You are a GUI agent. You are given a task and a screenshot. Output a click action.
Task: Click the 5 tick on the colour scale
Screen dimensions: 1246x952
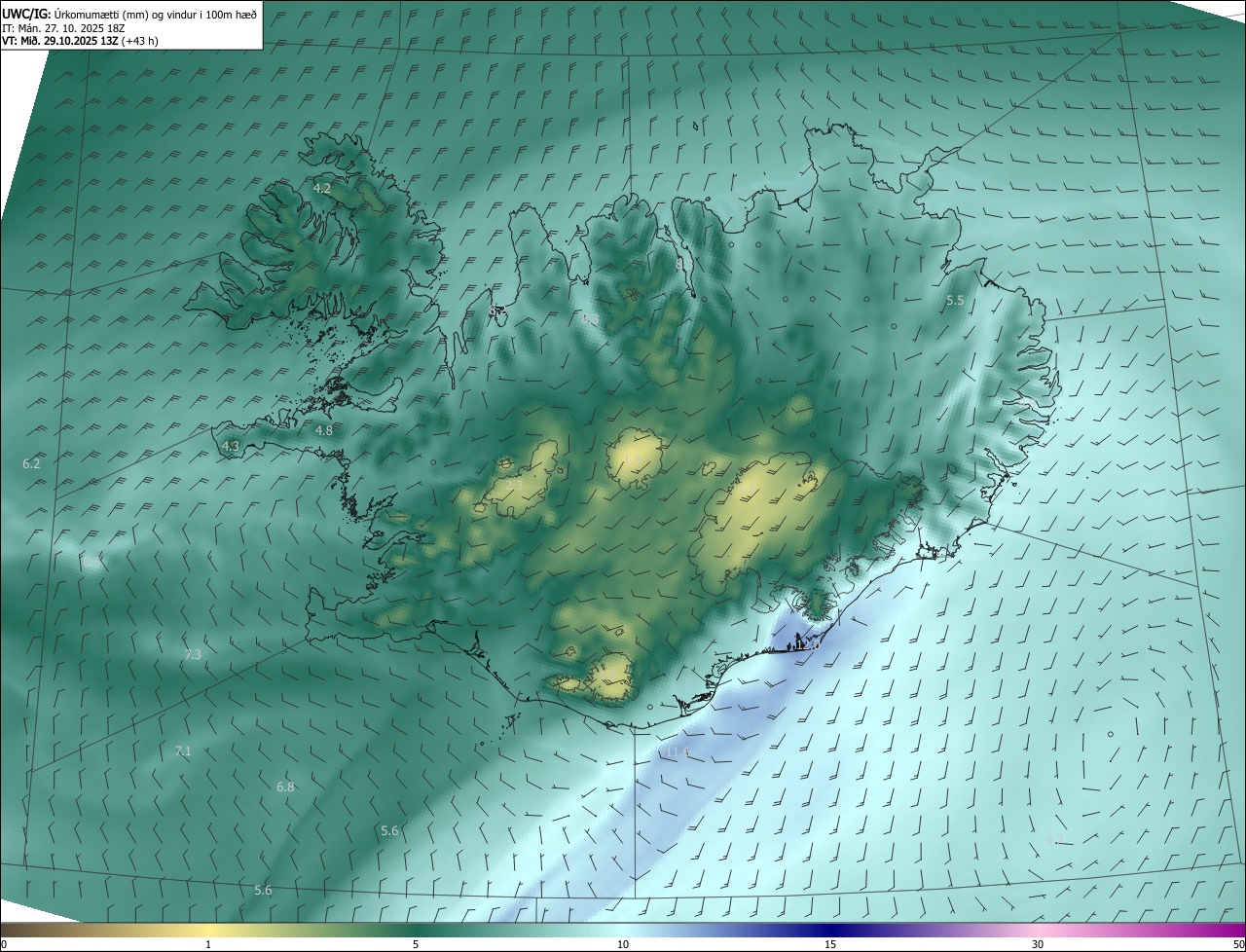coord(416,945)
